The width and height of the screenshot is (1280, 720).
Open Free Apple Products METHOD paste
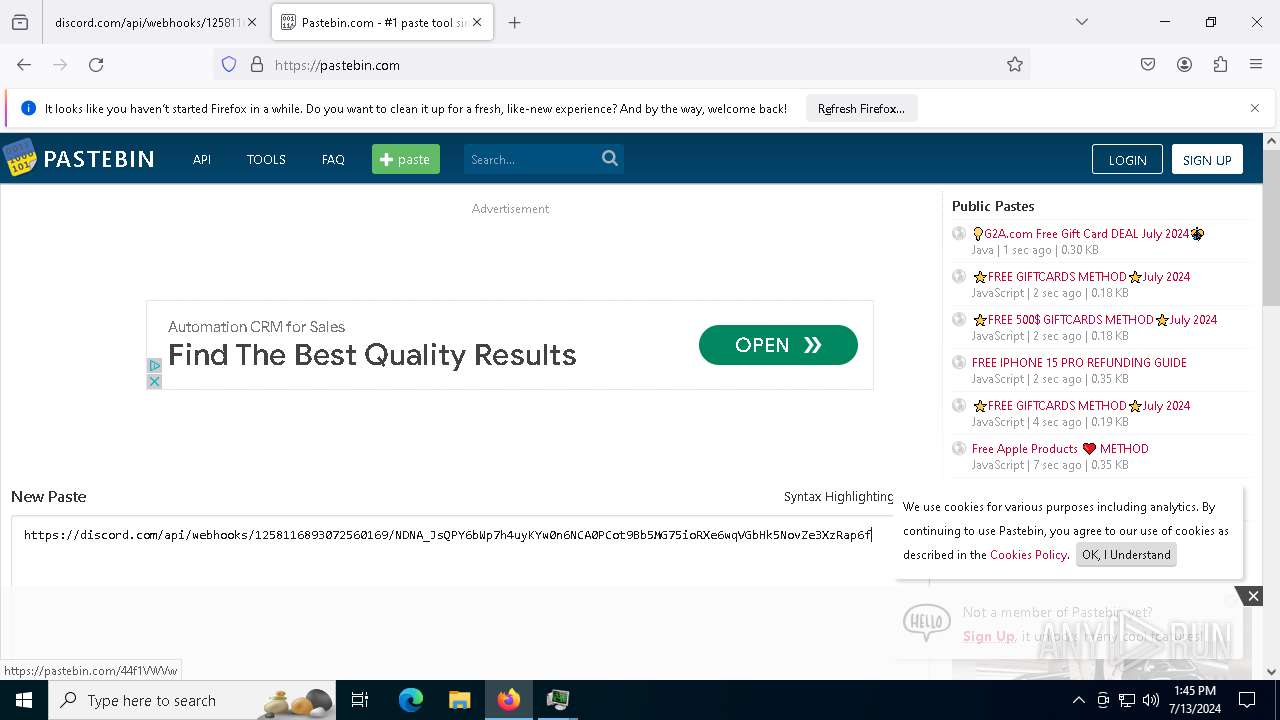(1060, 449)
